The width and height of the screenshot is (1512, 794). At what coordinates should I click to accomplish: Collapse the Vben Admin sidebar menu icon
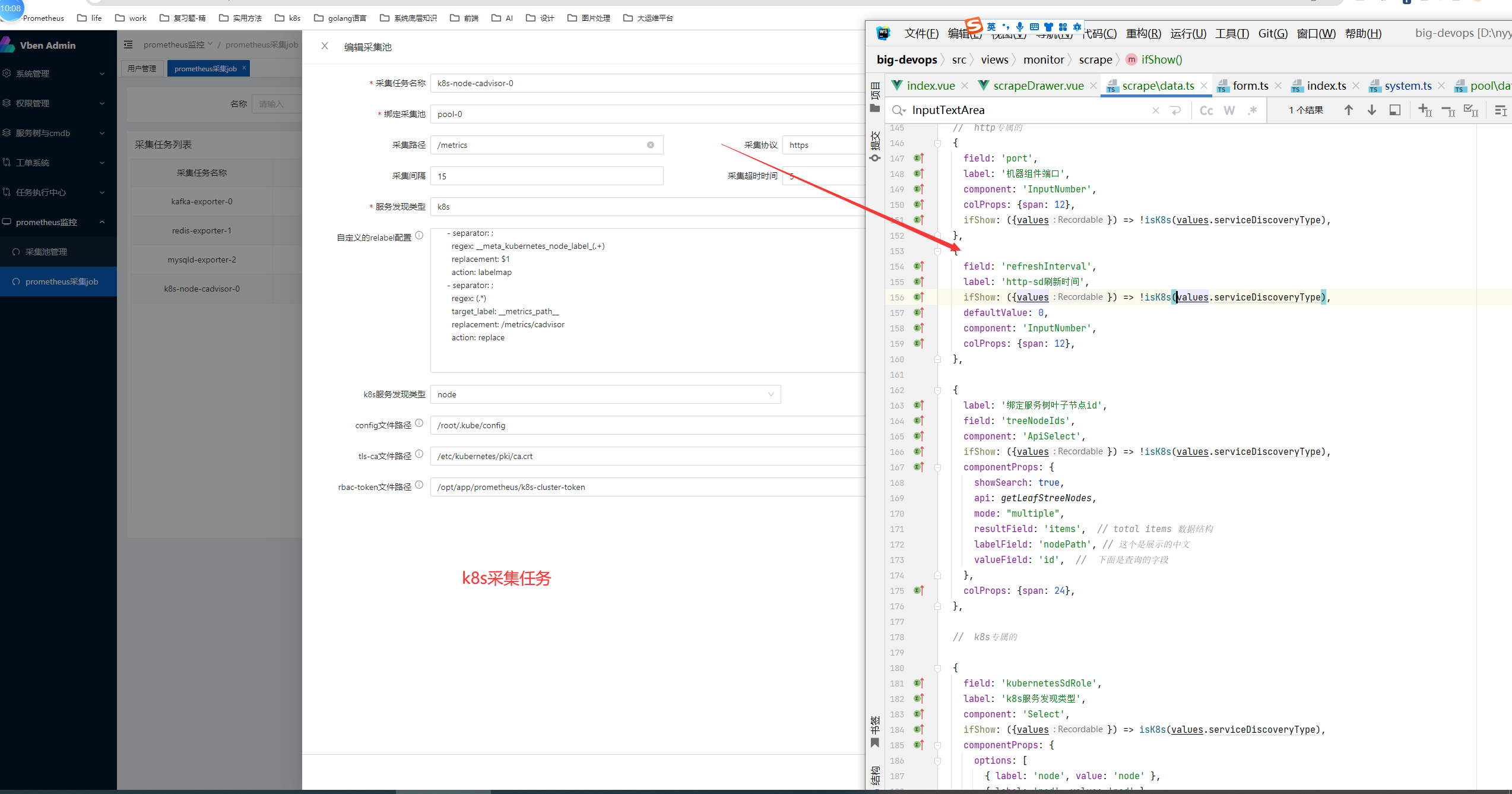click(128, 45)
